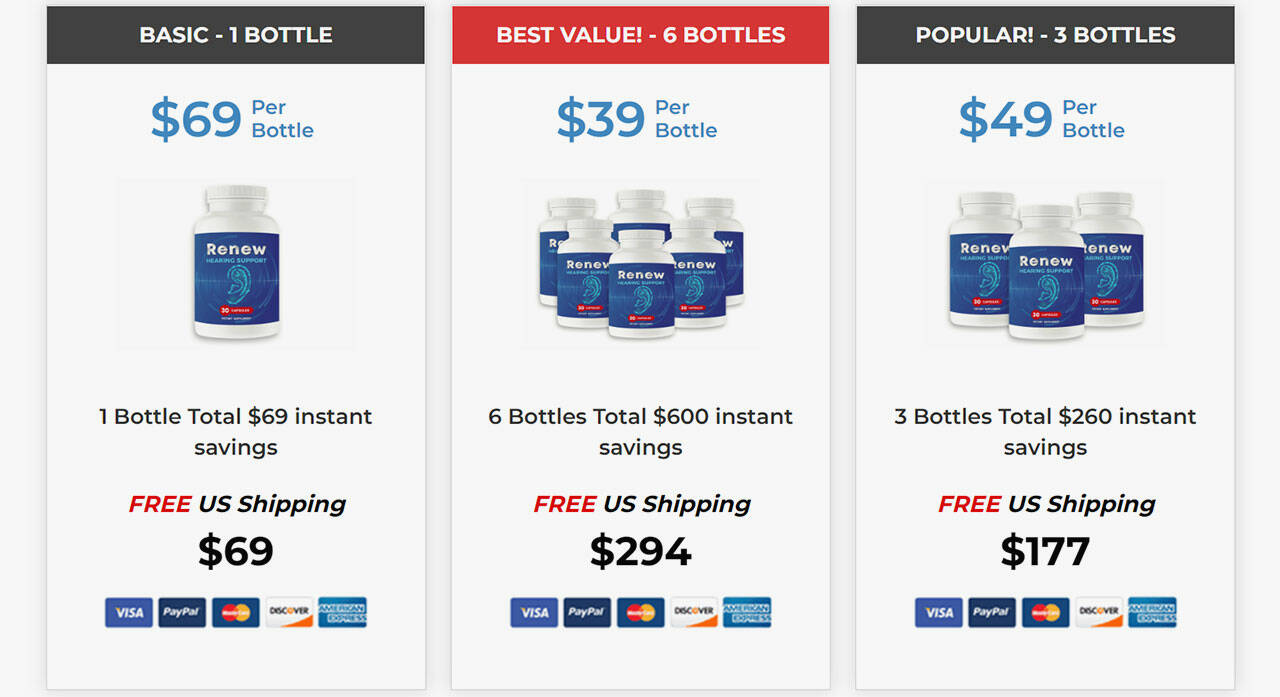Click the PayPal icon in the Basic card
1280x697 pixels.
click(x=182, y=612)
